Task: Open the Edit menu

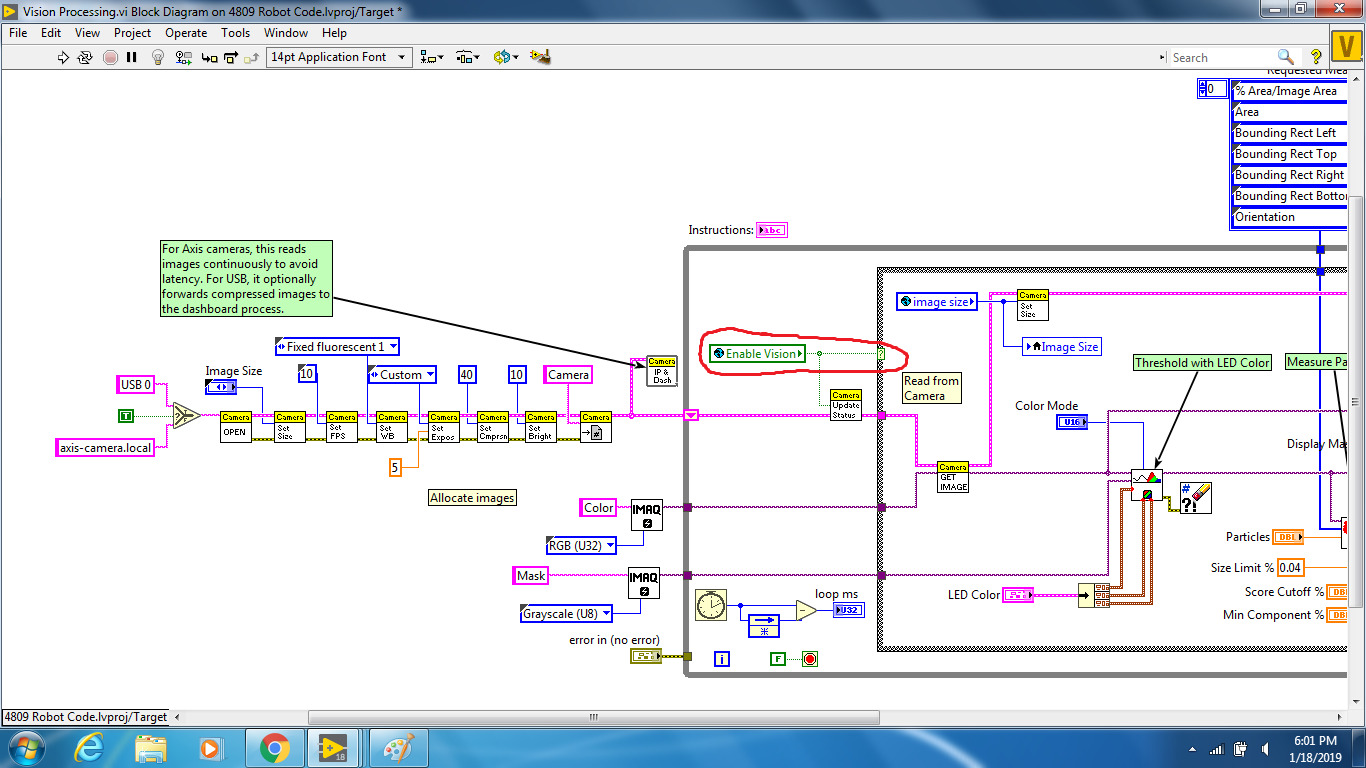Action: (x=51, y=32)
